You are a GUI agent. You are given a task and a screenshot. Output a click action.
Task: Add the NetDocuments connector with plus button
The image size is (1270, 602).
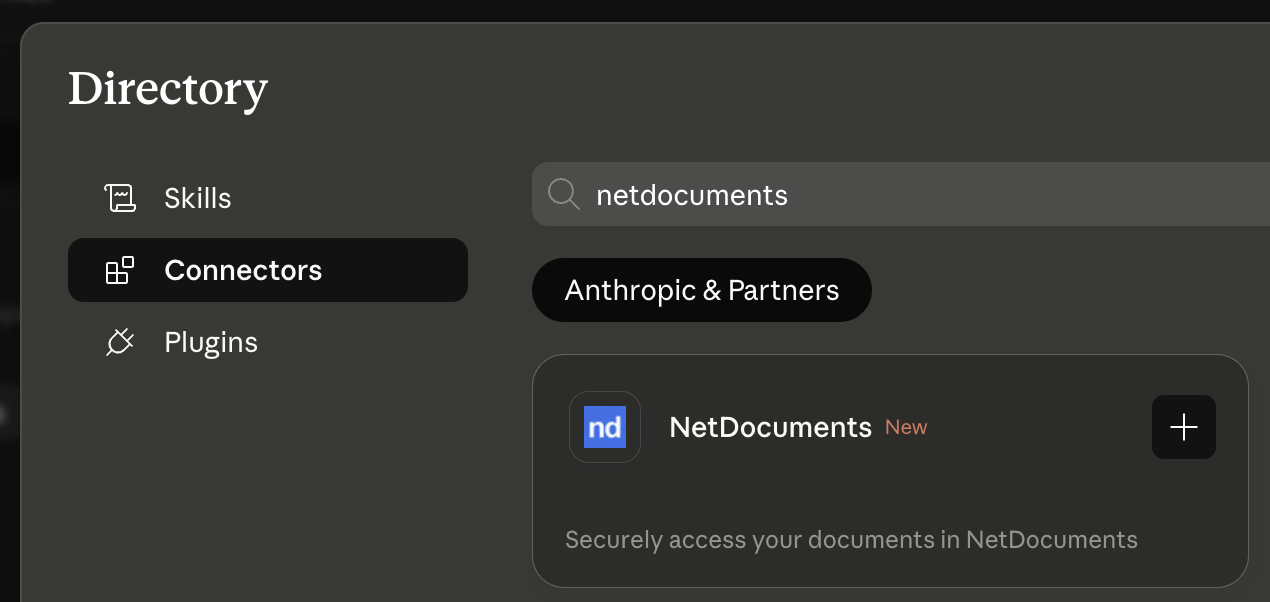pos(1184,427)
